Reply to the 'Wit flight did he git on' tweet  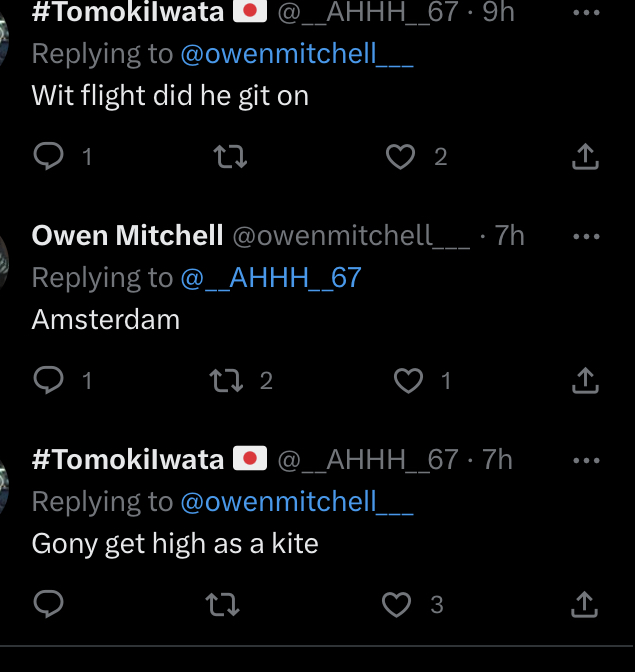pyautogui.click(x=49, y=156)
